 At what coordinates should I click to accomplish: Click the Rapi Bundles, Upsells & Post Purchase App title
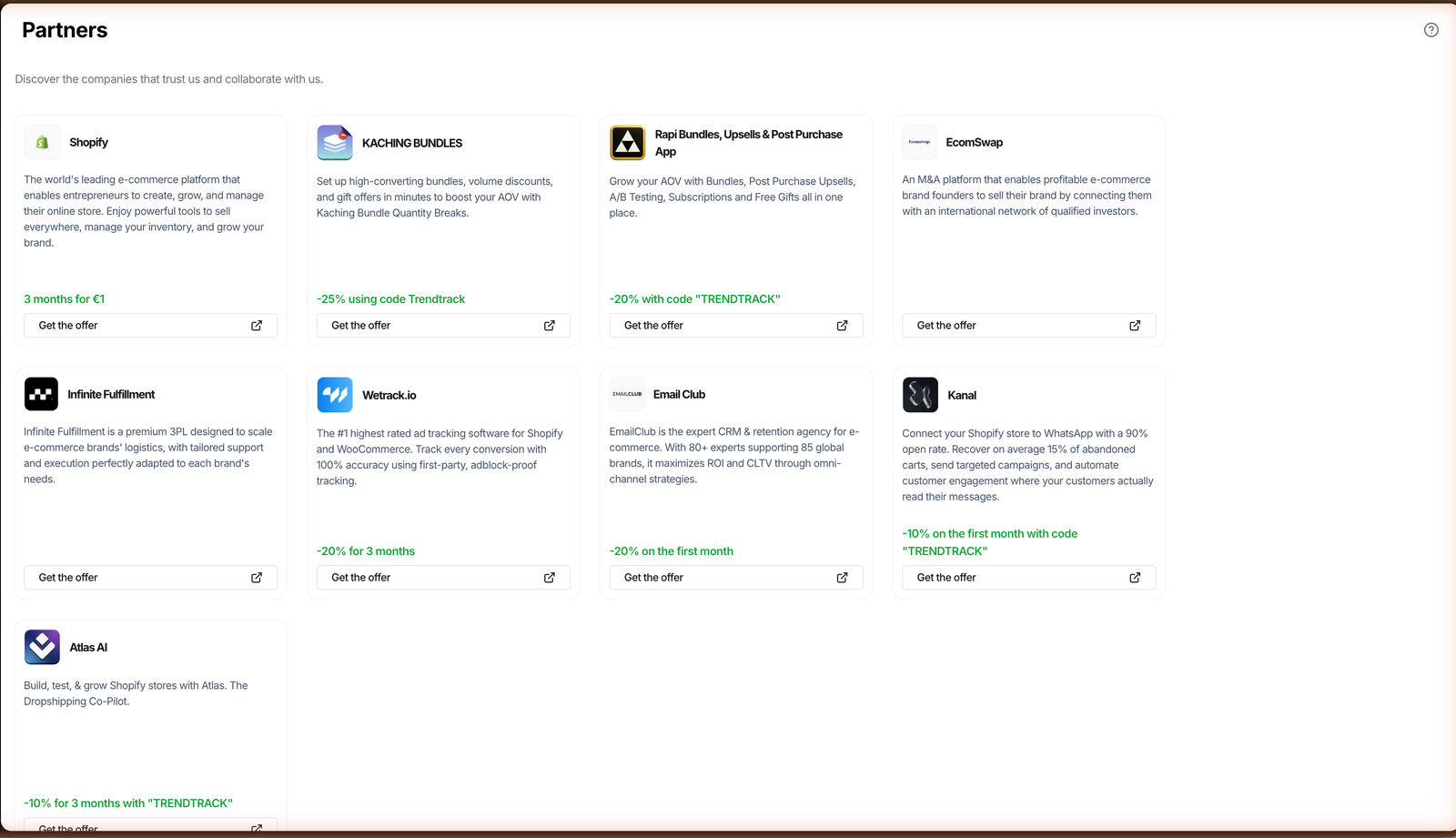pos(749,143)
